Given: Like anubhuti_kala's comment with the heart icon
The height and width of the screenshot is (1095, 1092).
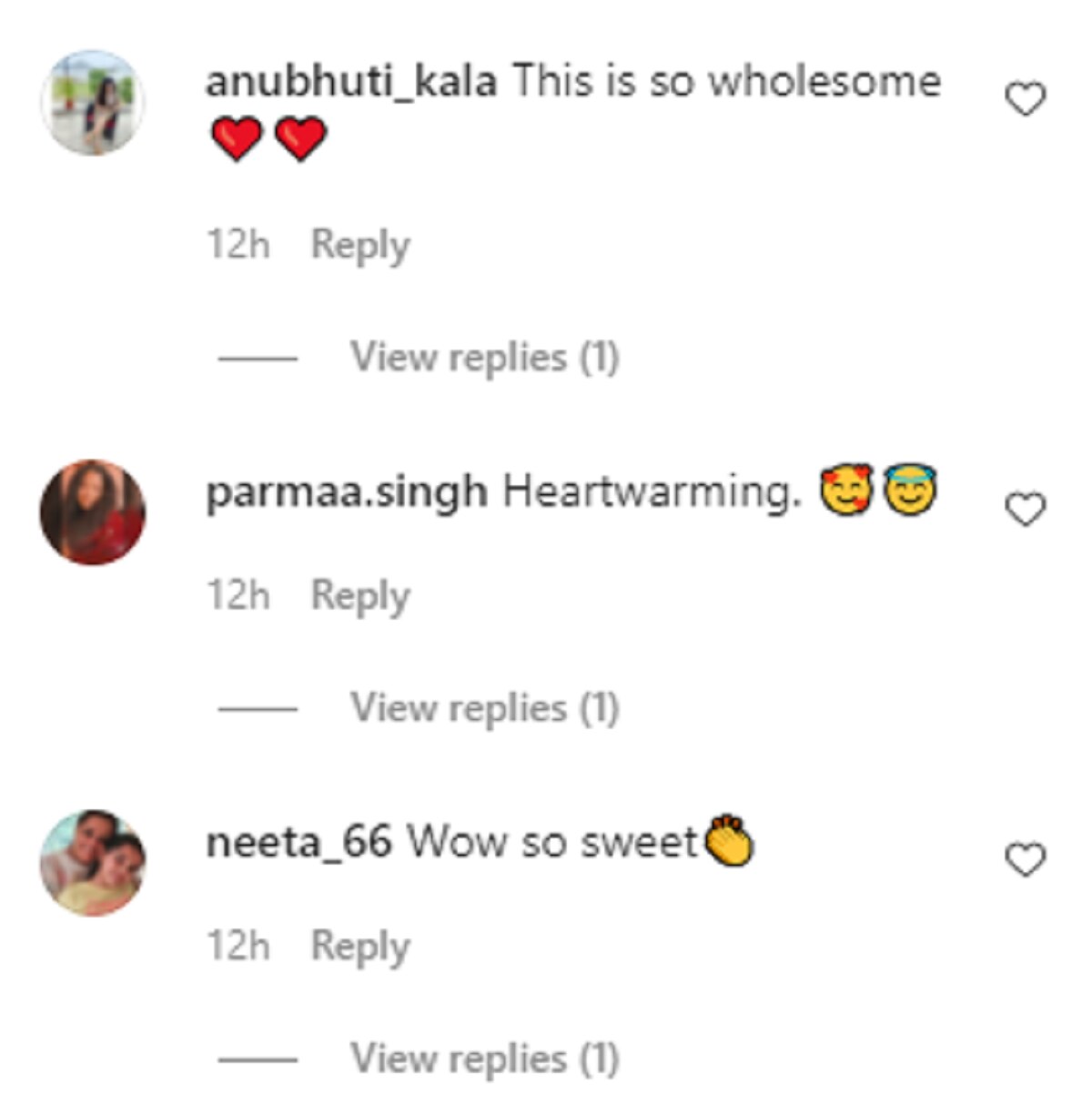Looking at the screenshot, I should coord(1025,98).
